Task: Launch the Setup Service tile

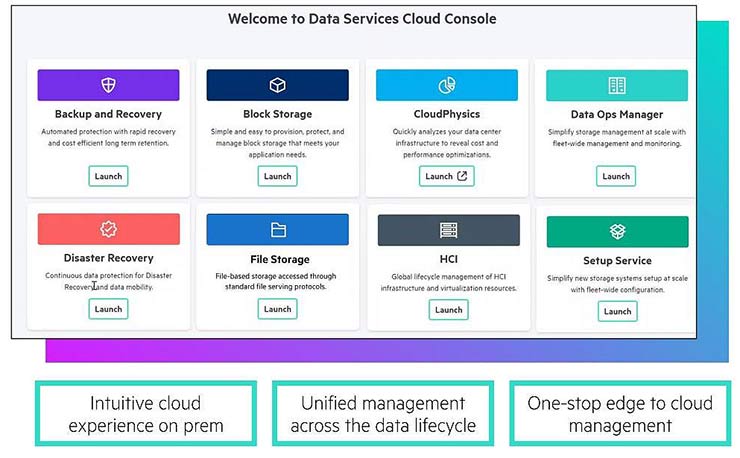Action: pyautogui.click(x=617, y=311)
